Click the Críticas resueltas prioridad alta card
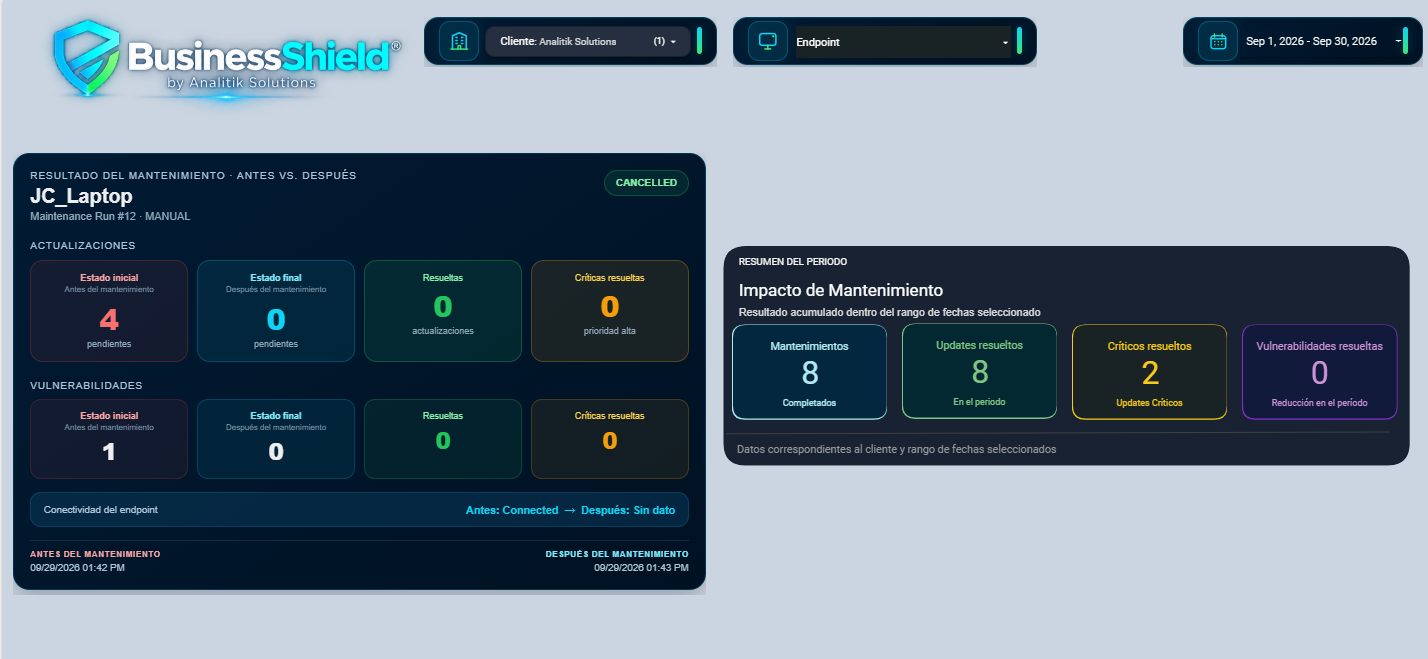Screen dimensions: 1428x659 point(610,311)
